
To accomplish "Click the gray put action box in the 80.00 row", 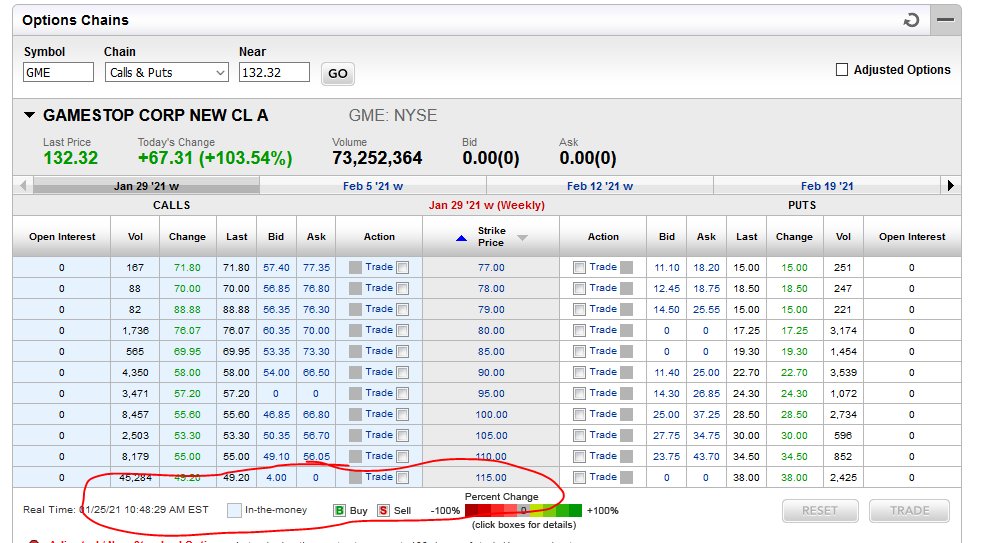I will click(627, 331).
